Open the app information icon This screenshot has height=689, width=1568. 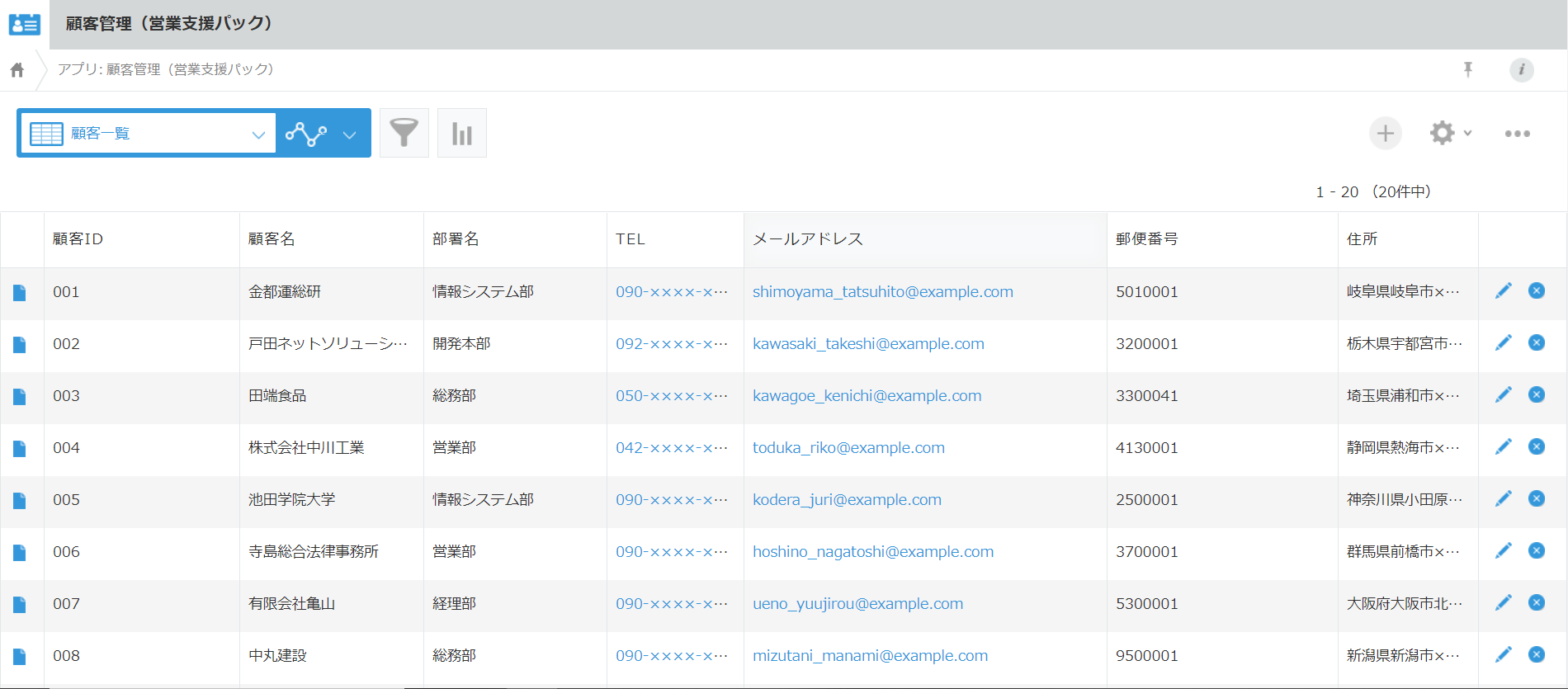pos(1521,69)
